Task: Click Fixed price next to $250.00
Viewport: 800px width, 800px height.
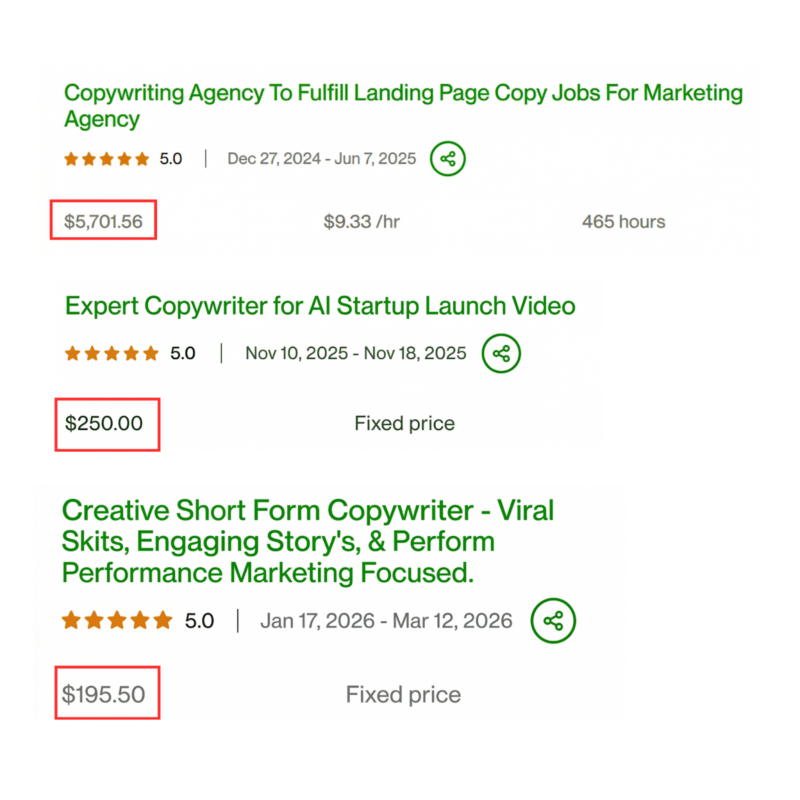Action: [404, 424]
